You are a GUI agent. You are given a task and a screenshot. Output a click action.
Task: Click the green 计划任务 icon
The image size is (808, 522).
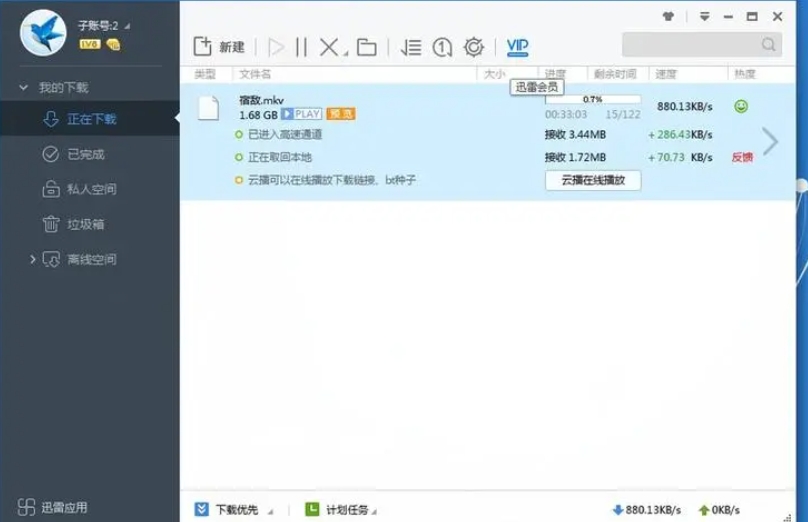coord(312,509)
